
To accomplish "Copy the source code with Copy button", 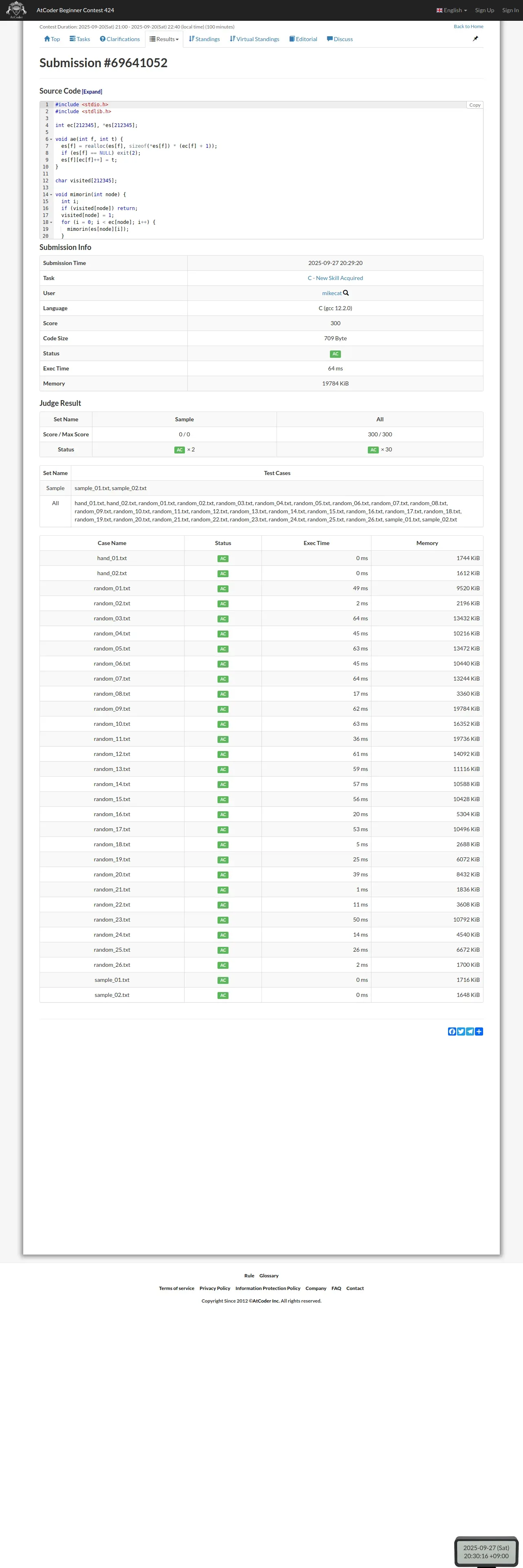I will coord(475,105).
